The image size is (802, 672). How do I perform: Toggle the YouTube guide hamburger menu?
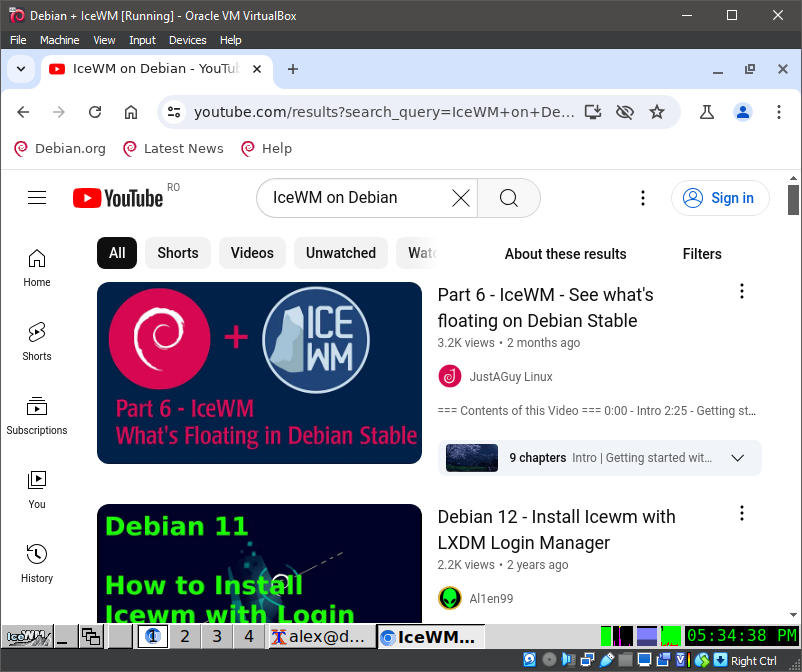click(x=37, y=197)
